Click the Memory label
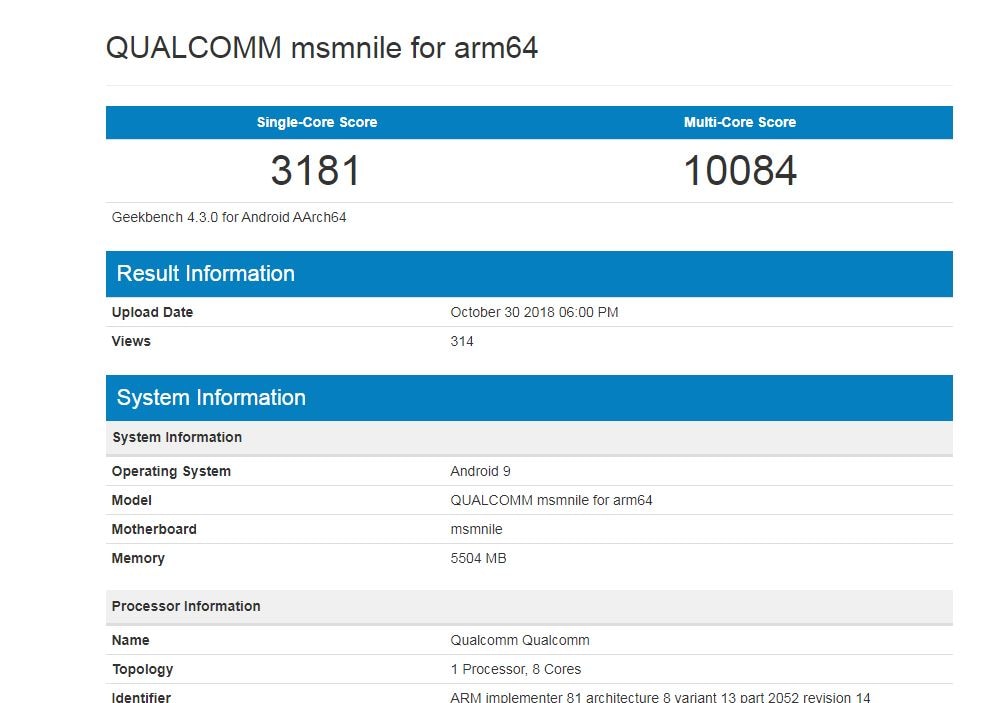Image resolution: width=988 pixels, height=703 pixels. pos(138,559)
